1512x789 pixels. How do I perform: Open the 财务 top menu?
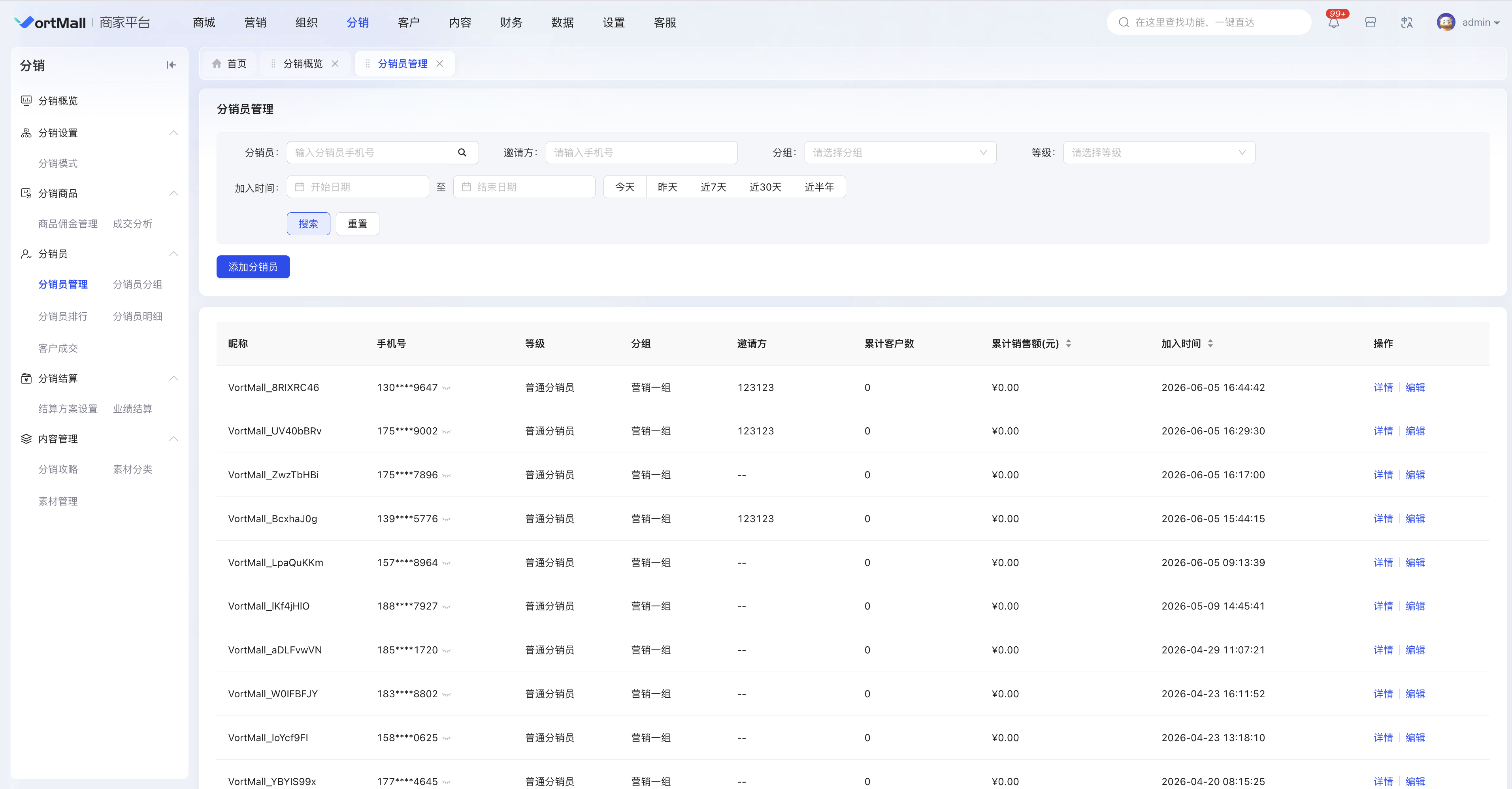511,22
